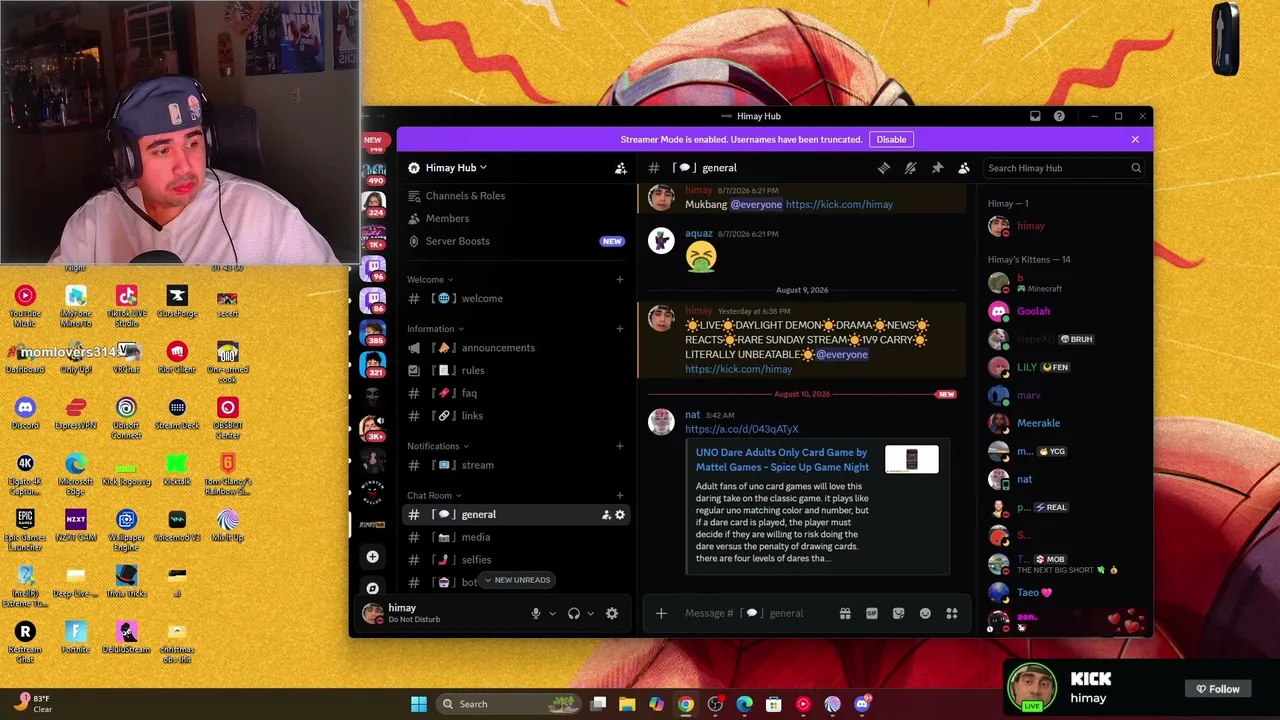Toggle notification settings bell in the channel header
Image resolution: width=1280 pixels, height=720 pixels.
tap(910, 168)
